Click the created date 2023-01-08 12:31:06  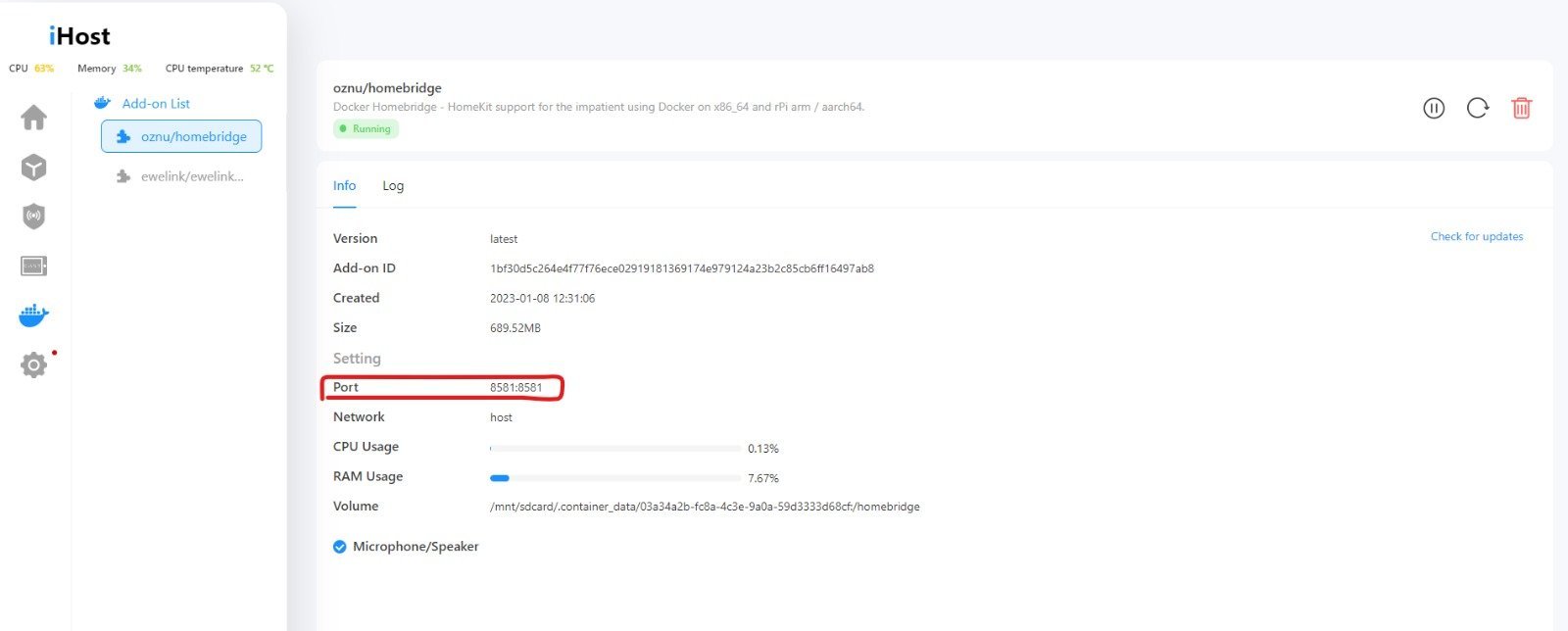pos(543,298)
